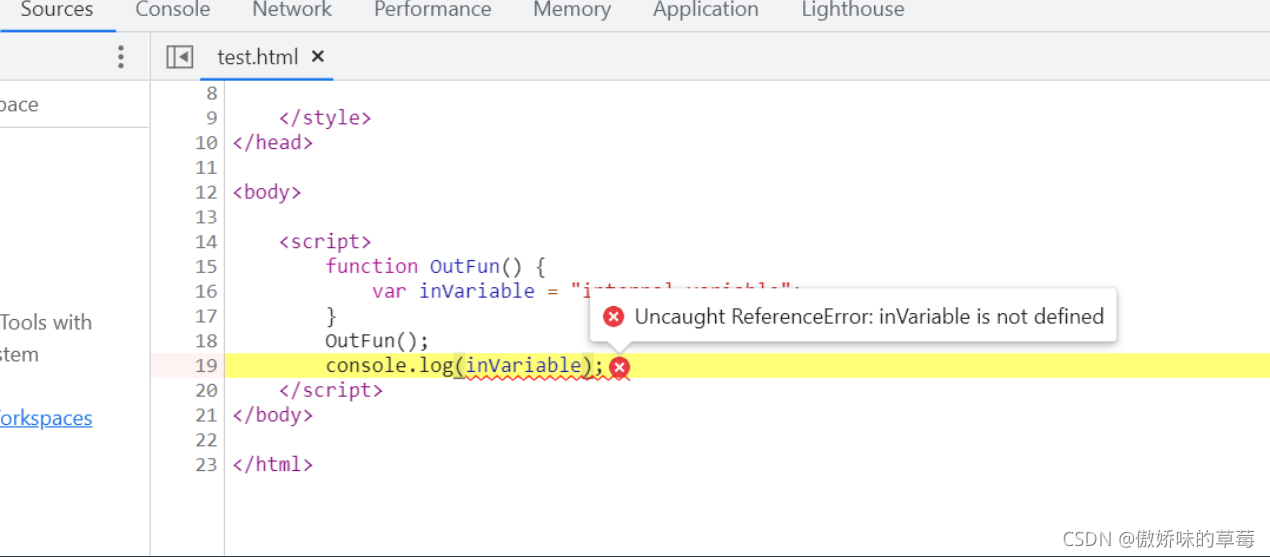The image size is (1270, 557).
Task: Open the Sources tab
Action: (x=57, y=10)
